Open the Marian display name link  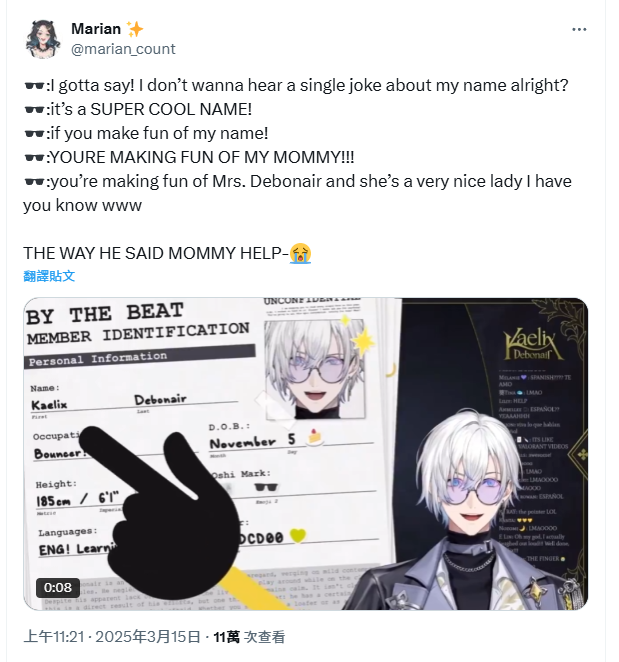pyautogui.click(x=96, y=29)
